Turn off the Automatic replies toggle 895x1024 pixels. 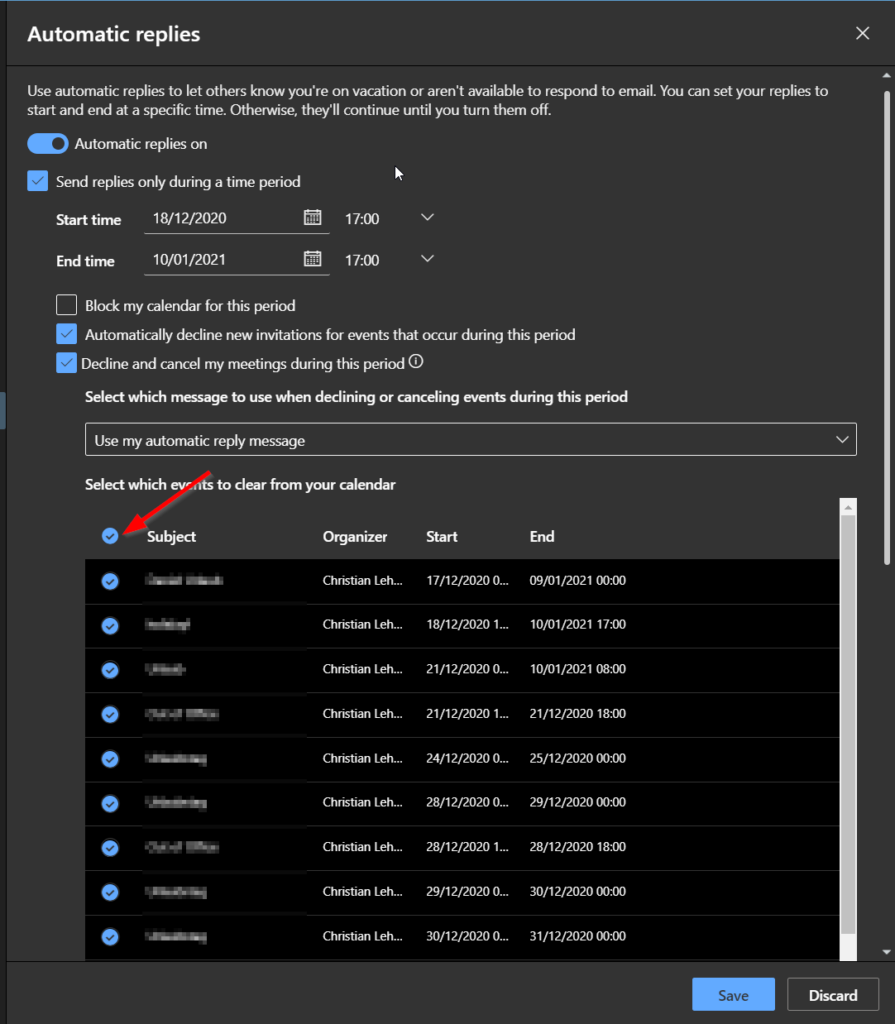[48, 144]
